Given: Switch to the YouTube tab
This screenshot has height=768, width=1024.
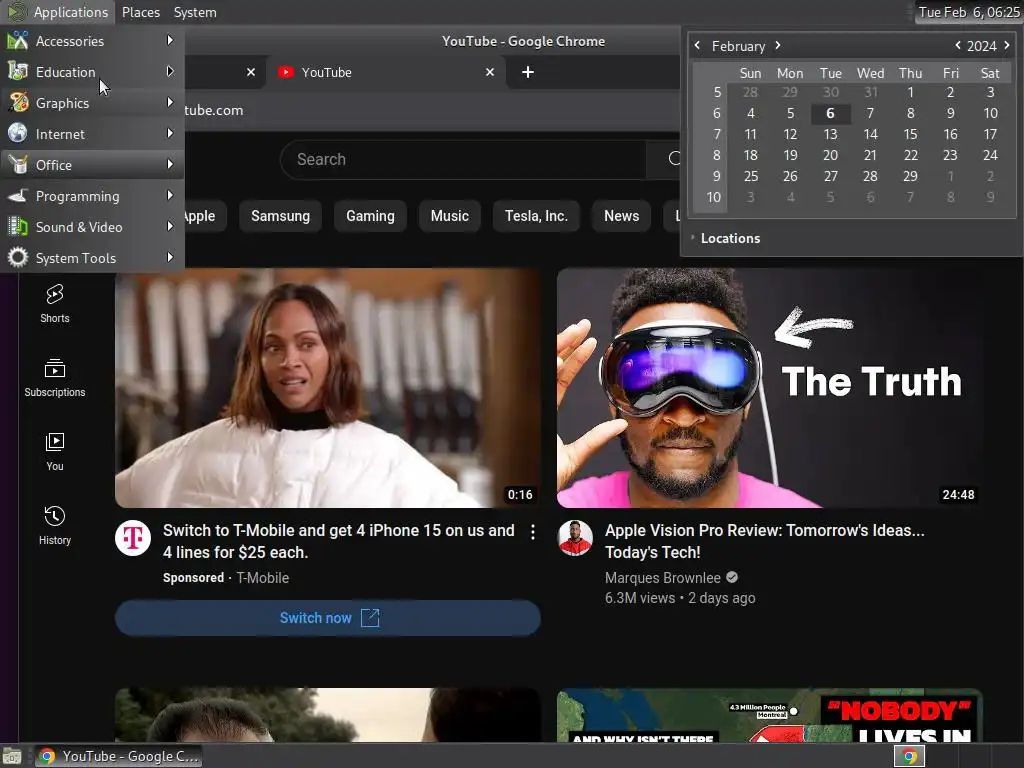Looking at the screenshot, I should click(385, 72).
